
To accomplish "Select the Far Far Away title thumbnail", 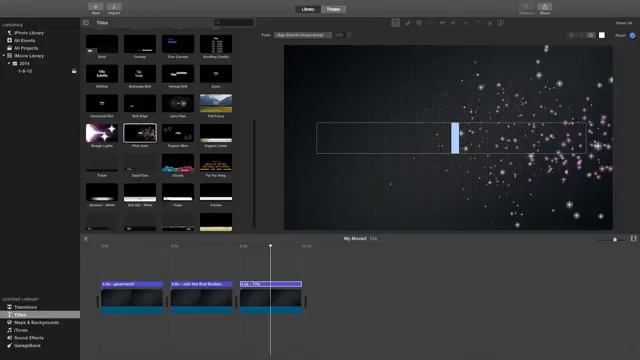I will pyautogui.click(x=216, y=163).
